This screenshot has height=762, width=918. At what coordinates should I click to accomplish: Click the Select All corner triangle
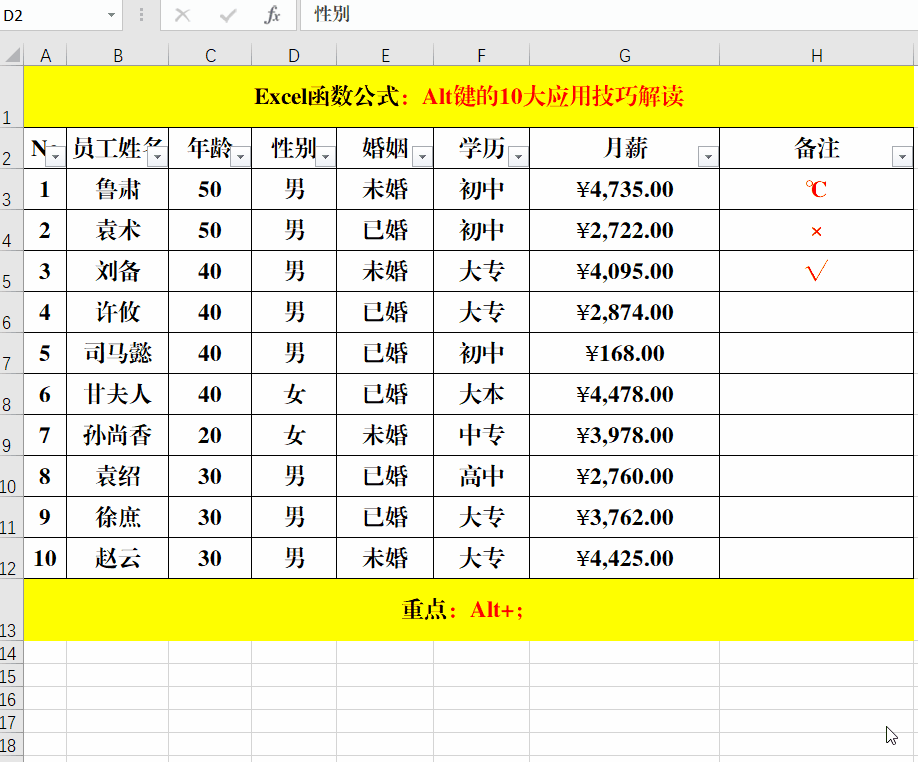coord(12,56)
